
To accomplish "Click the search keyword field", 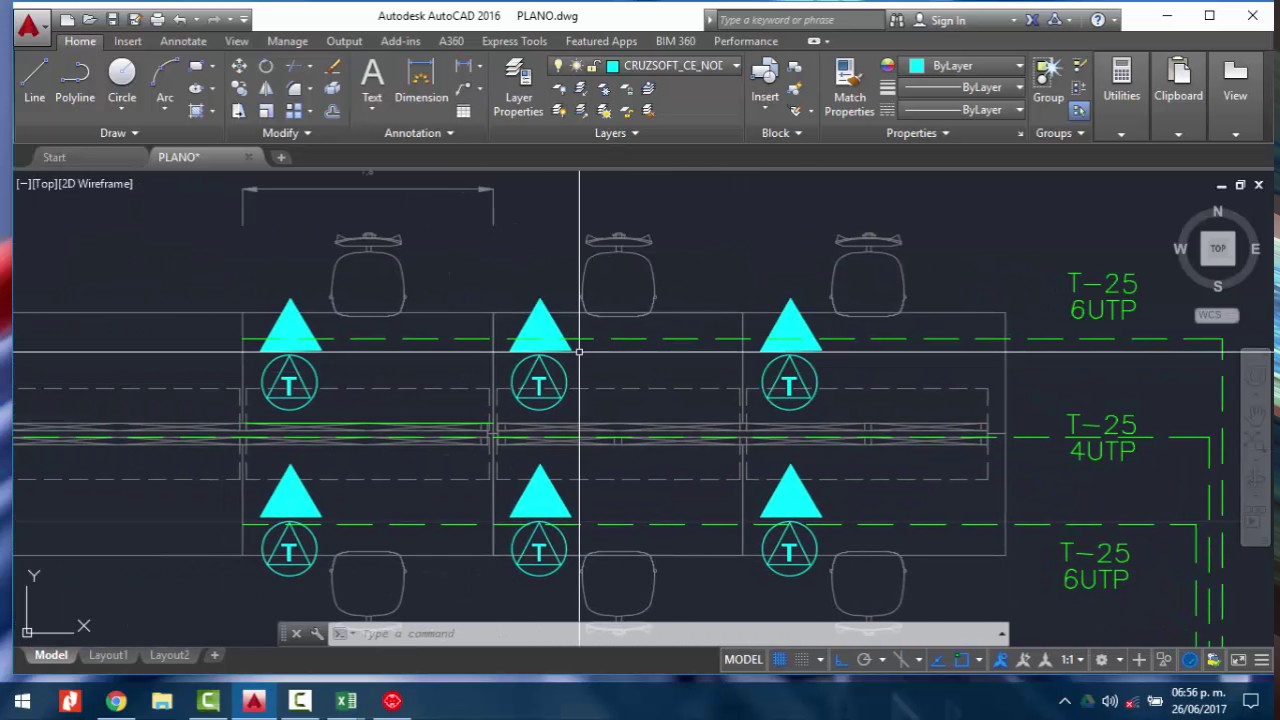I will (800, 20).
